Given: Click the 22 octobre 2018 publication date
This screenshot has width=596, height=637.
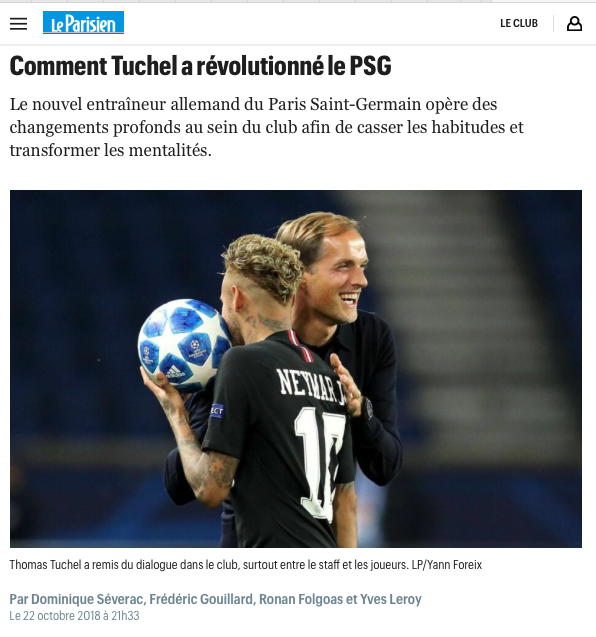Looking at the screenshot, I should [x=74, y=616].
